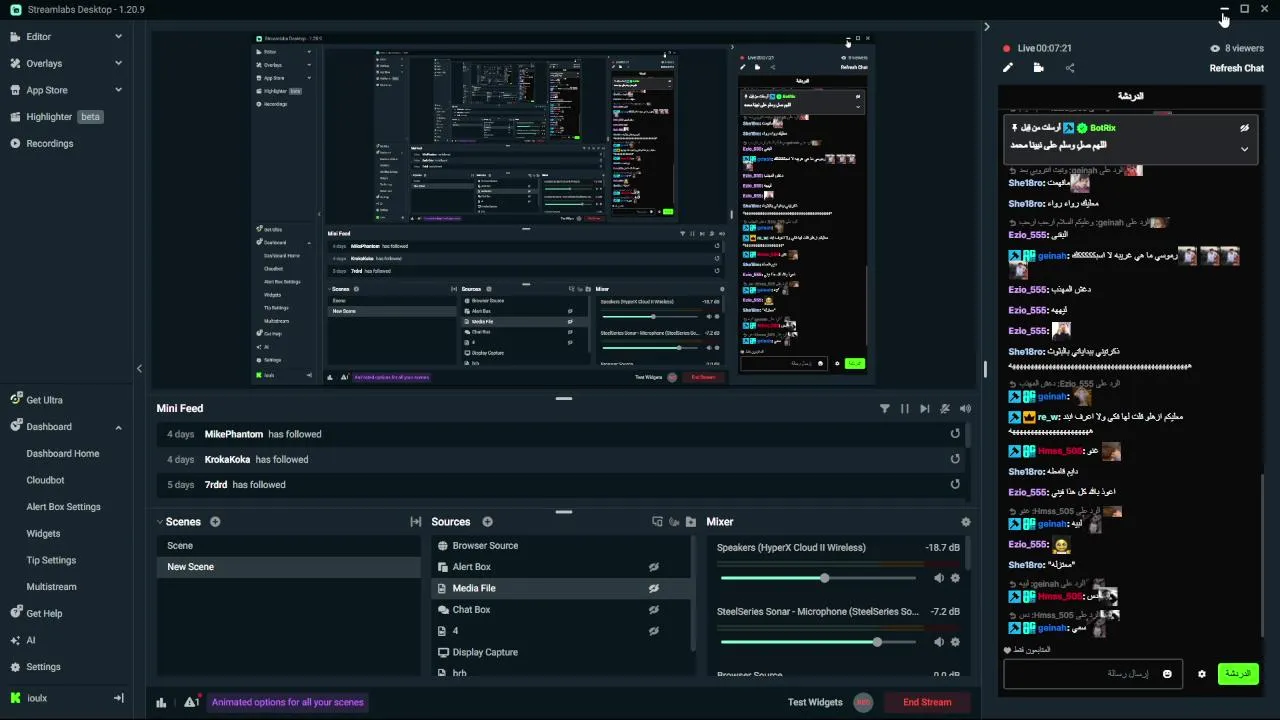The image size is (1280, 720).
Task: Open SteelSeries Microphone settings gear
Action: click(x=955, y=642)
